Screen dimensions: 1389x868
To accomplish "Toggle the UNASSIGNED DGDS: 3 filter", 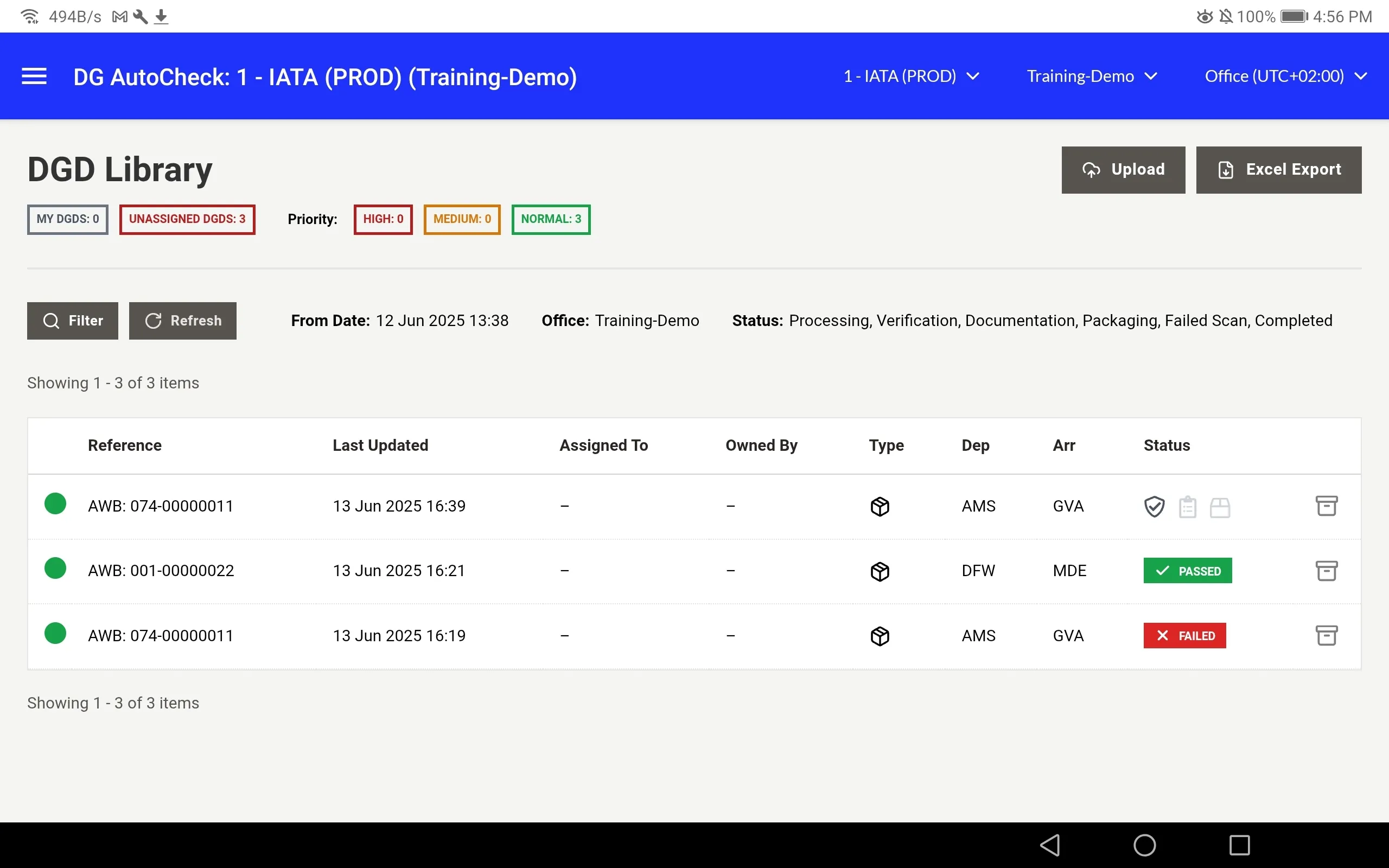I will click(x=187, y=219).
